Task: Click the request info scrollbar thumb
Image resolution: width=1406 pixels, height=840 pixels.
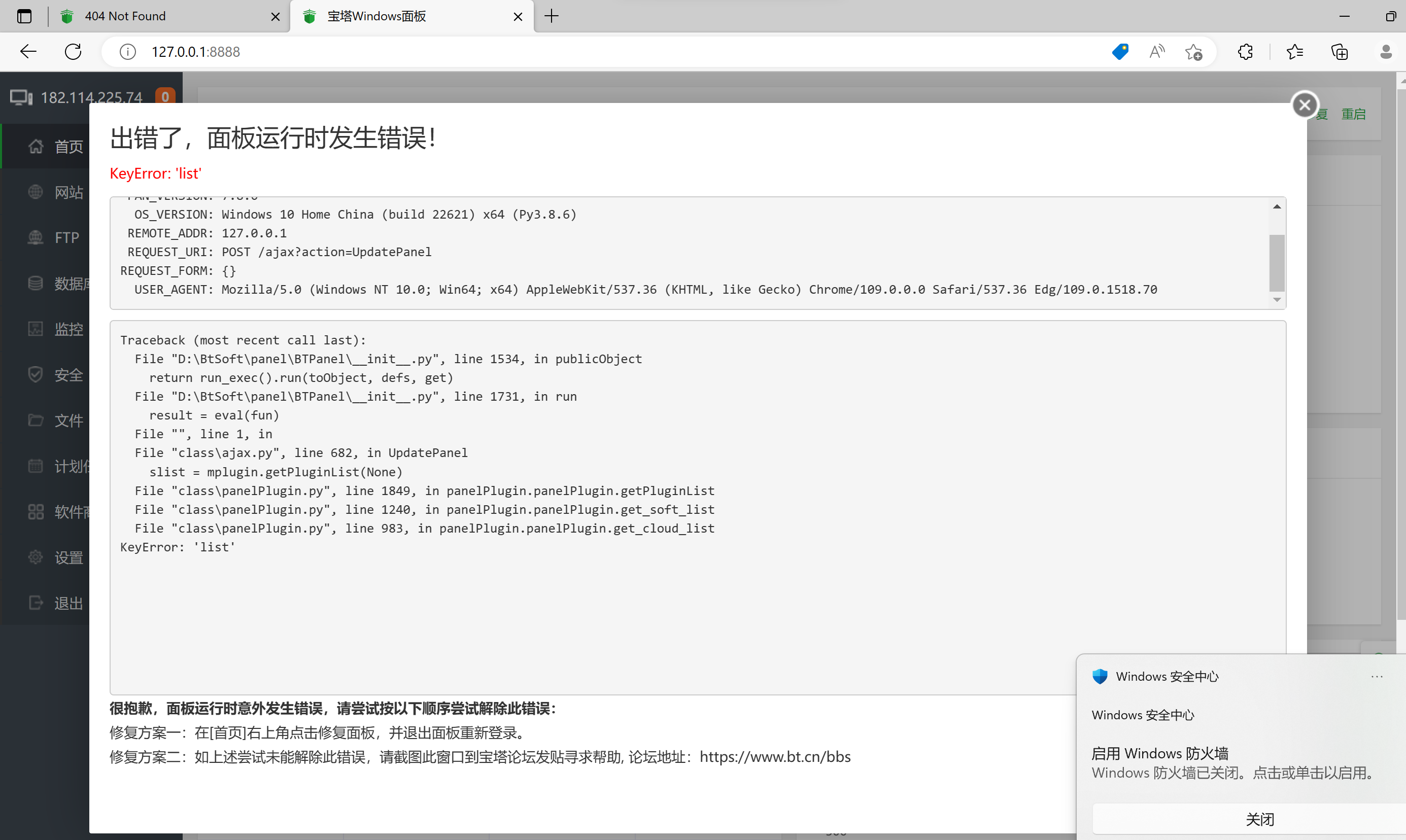Action: point(1277,263)
